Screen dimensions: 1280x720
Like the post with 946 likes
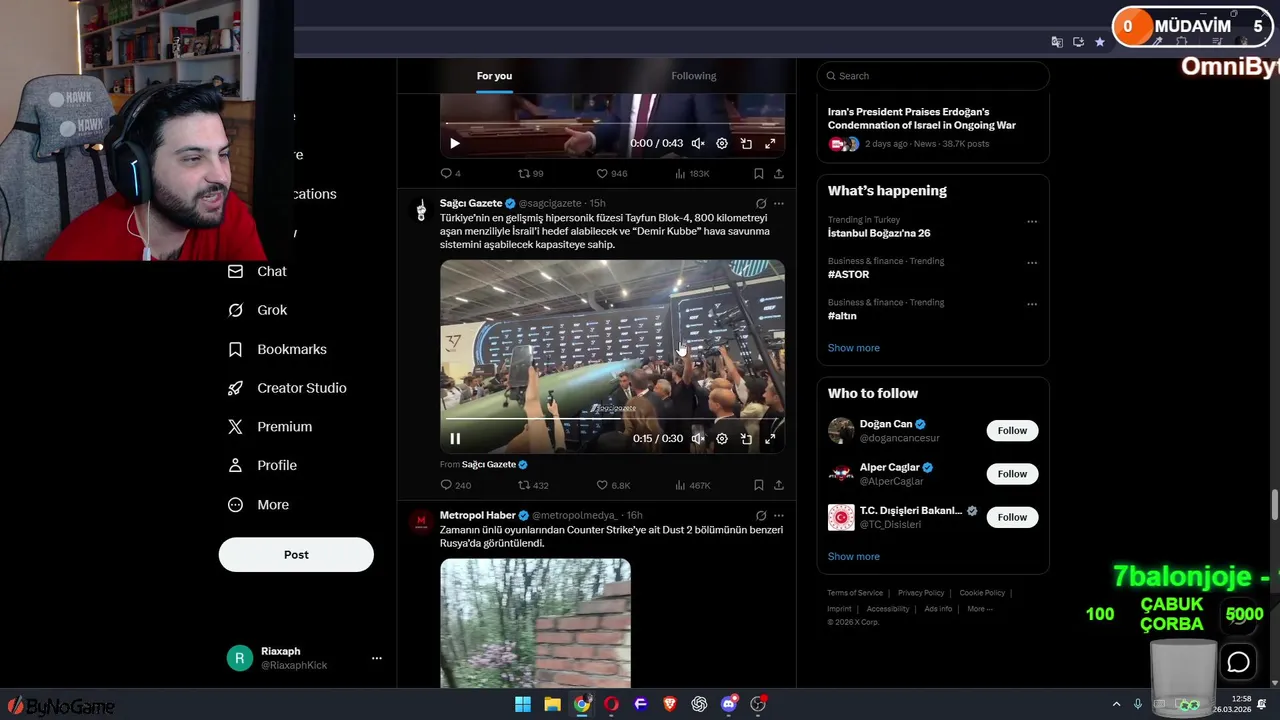(611, 174)
